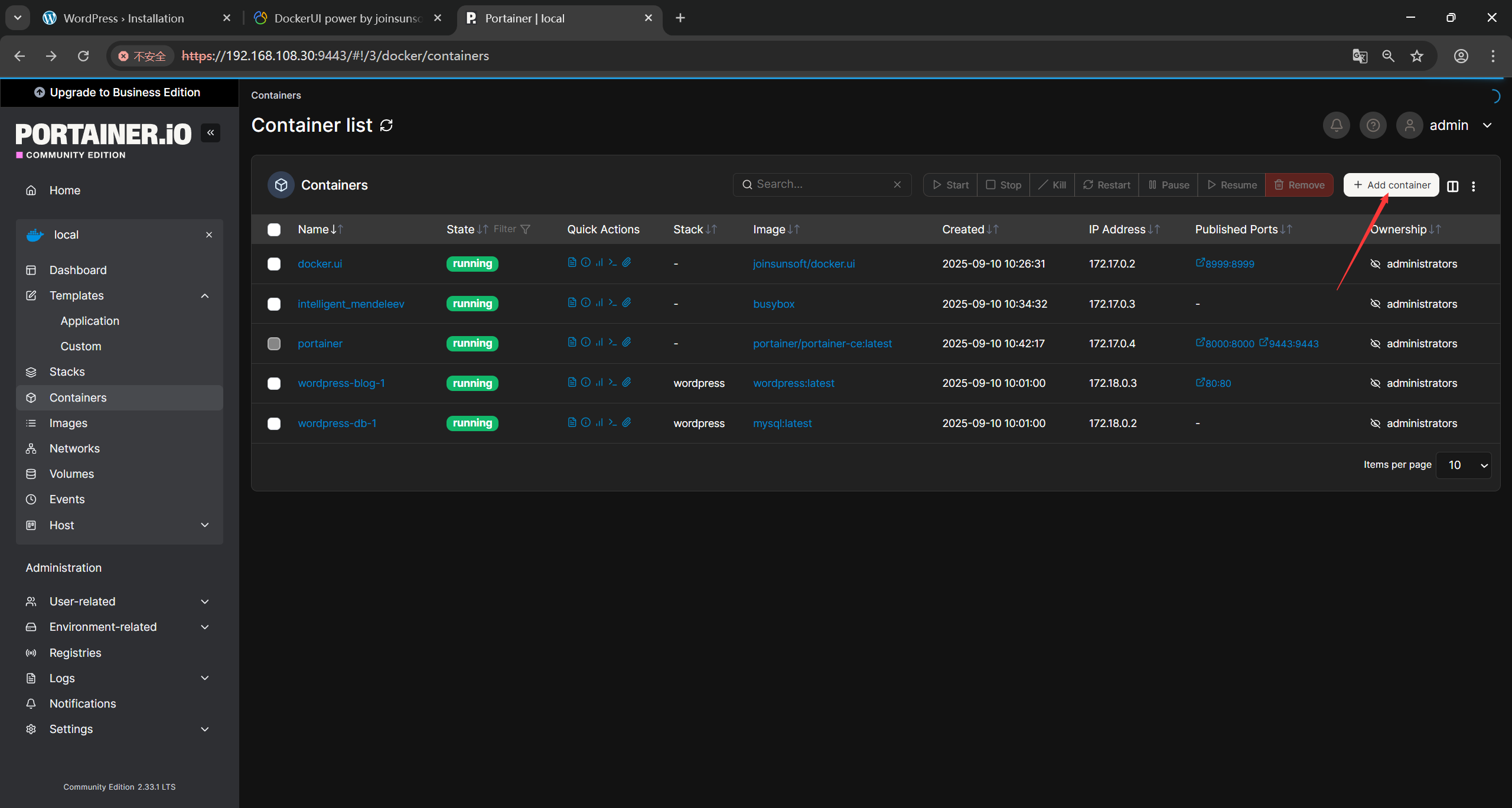The width and height of the screenshot is (1512, 808).
Task: Open Networks in the sidebar
Action: pos(118,448)
